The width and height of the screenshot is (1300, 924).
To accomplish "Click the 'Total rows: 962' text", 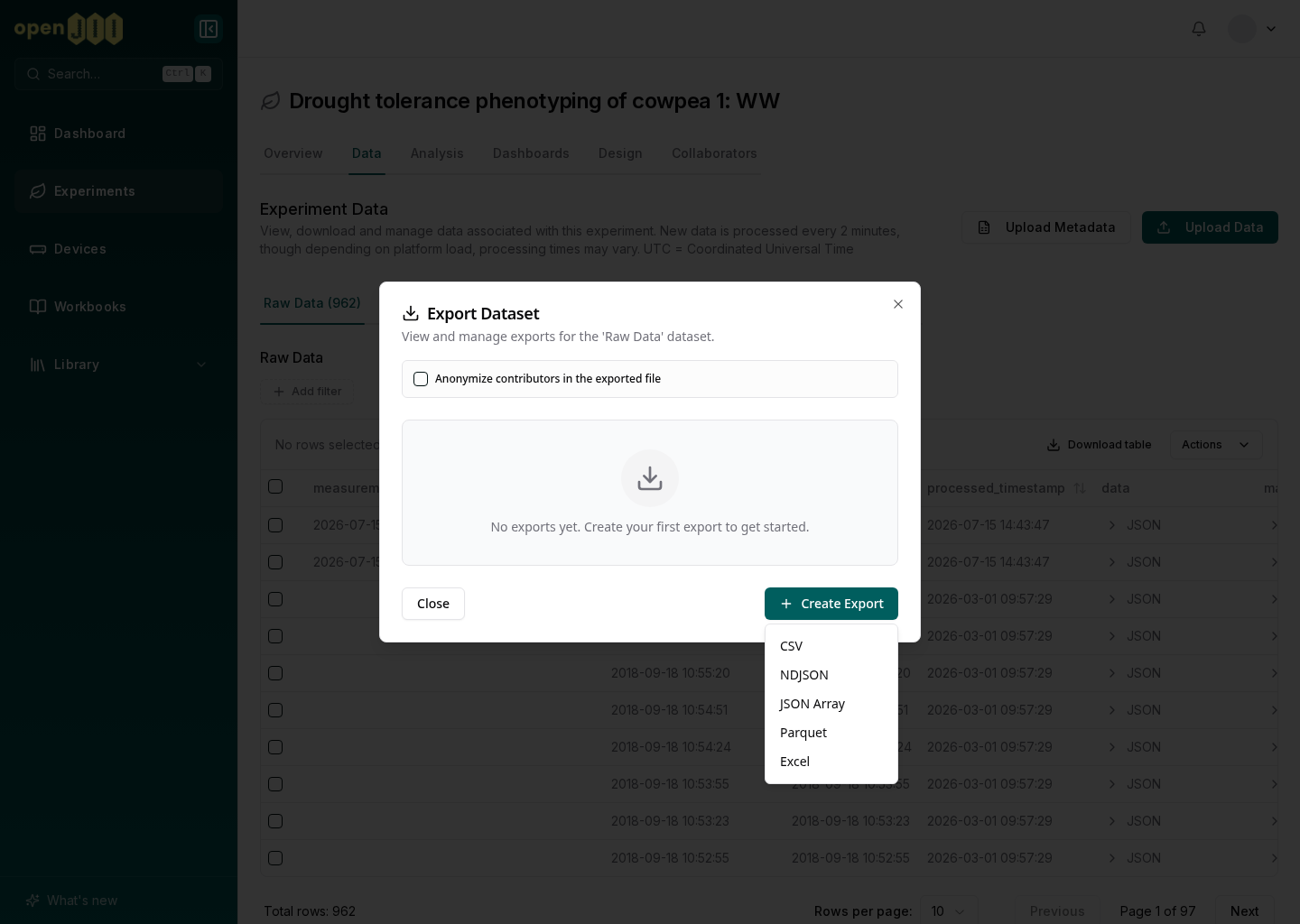I will point(310,911).
